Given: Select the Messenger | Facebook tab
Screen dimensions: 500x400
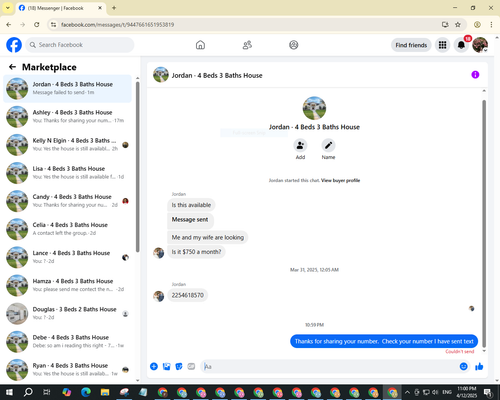Looking at the screenshot, I should (61, 8).
